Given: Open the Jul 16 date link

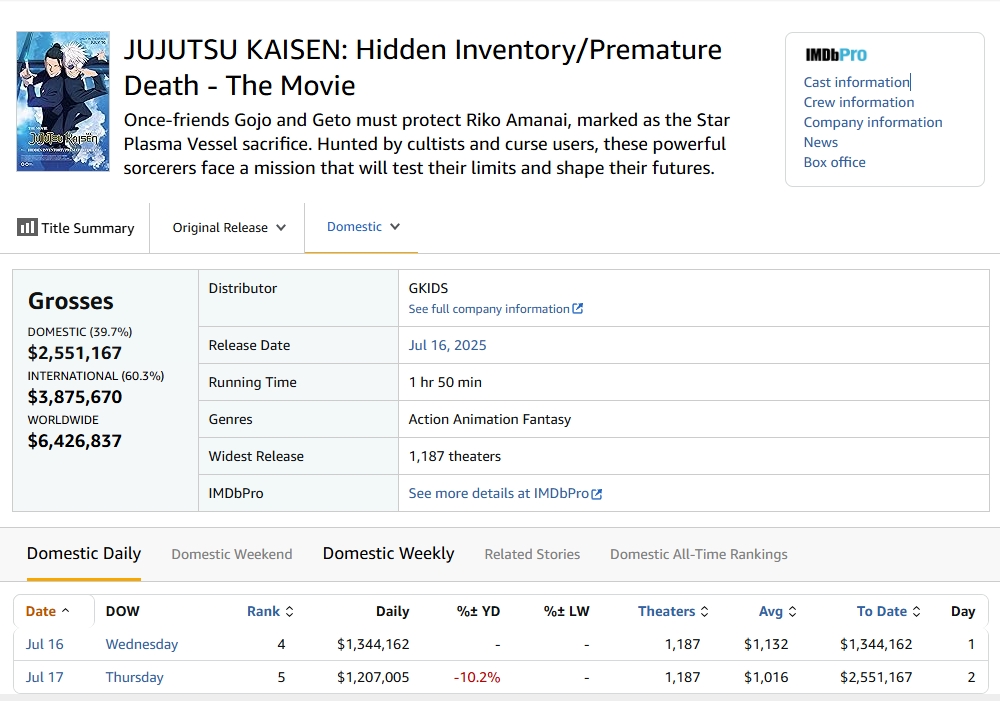Looking at the screenshot, I should 45,644.
